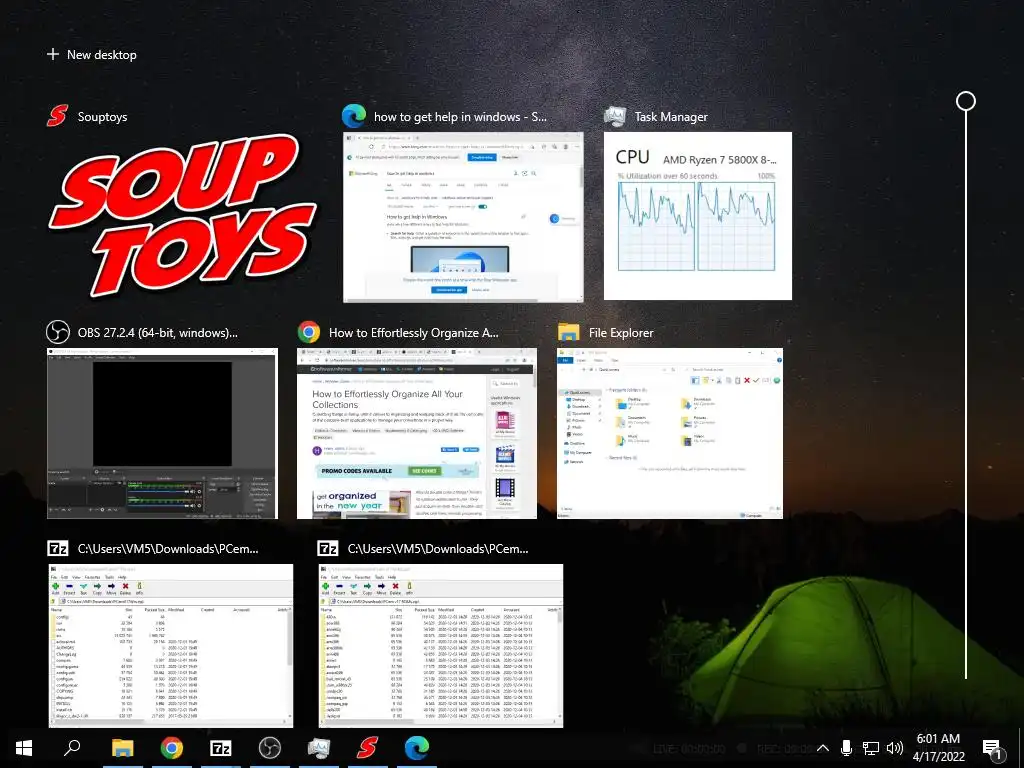Select the OBS 27.2.4 window thumbnail
This screenshot has width=1024, height=768.
pos(163,433)
